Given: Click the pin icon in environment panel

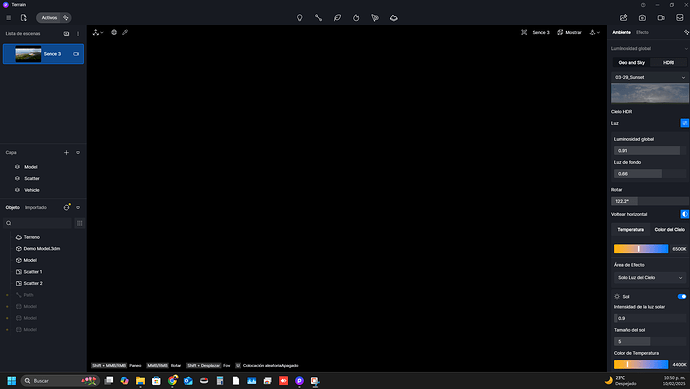Looking at the screenshot, I should click(x=686, y=32).
